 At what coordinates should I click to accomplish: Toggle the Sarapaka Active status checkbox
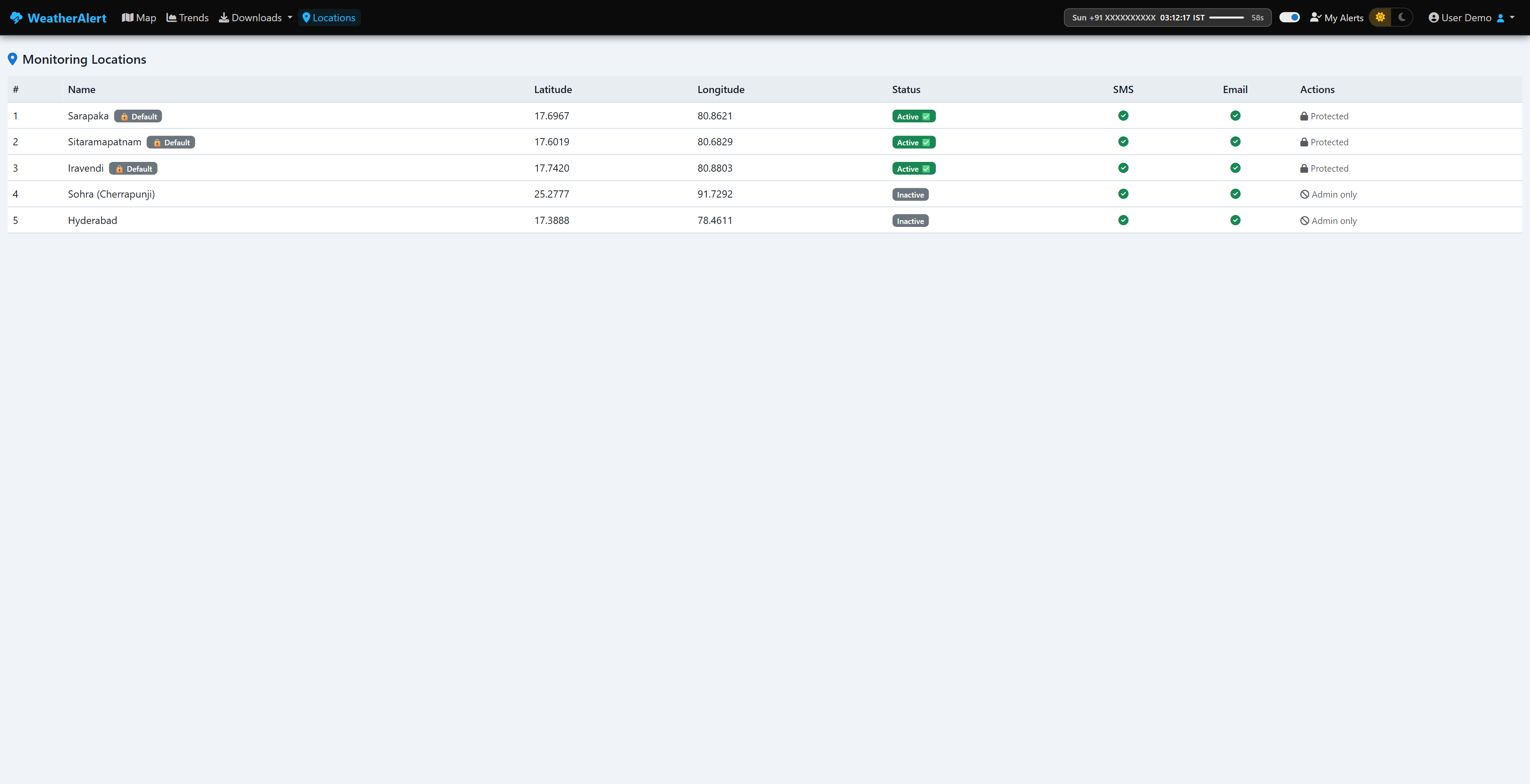[926, 116]
